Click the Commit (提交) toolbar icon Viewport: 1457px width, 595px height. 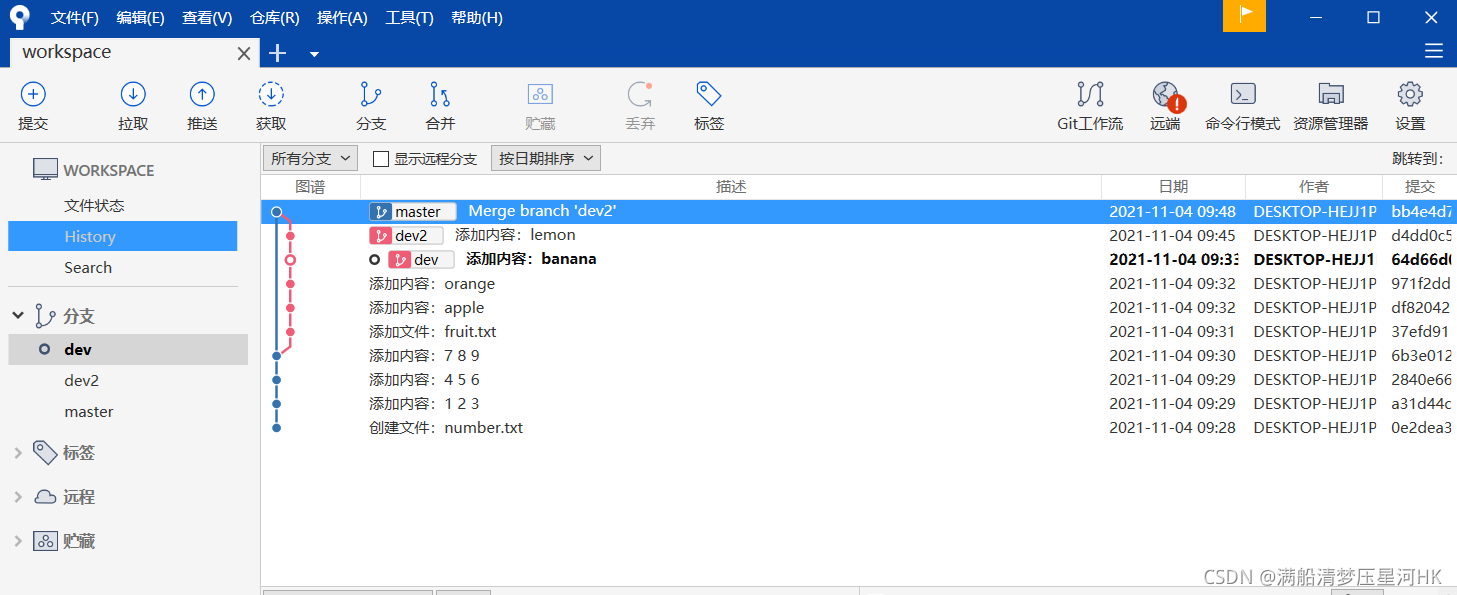pyautogui.click(x=33, y=94)
